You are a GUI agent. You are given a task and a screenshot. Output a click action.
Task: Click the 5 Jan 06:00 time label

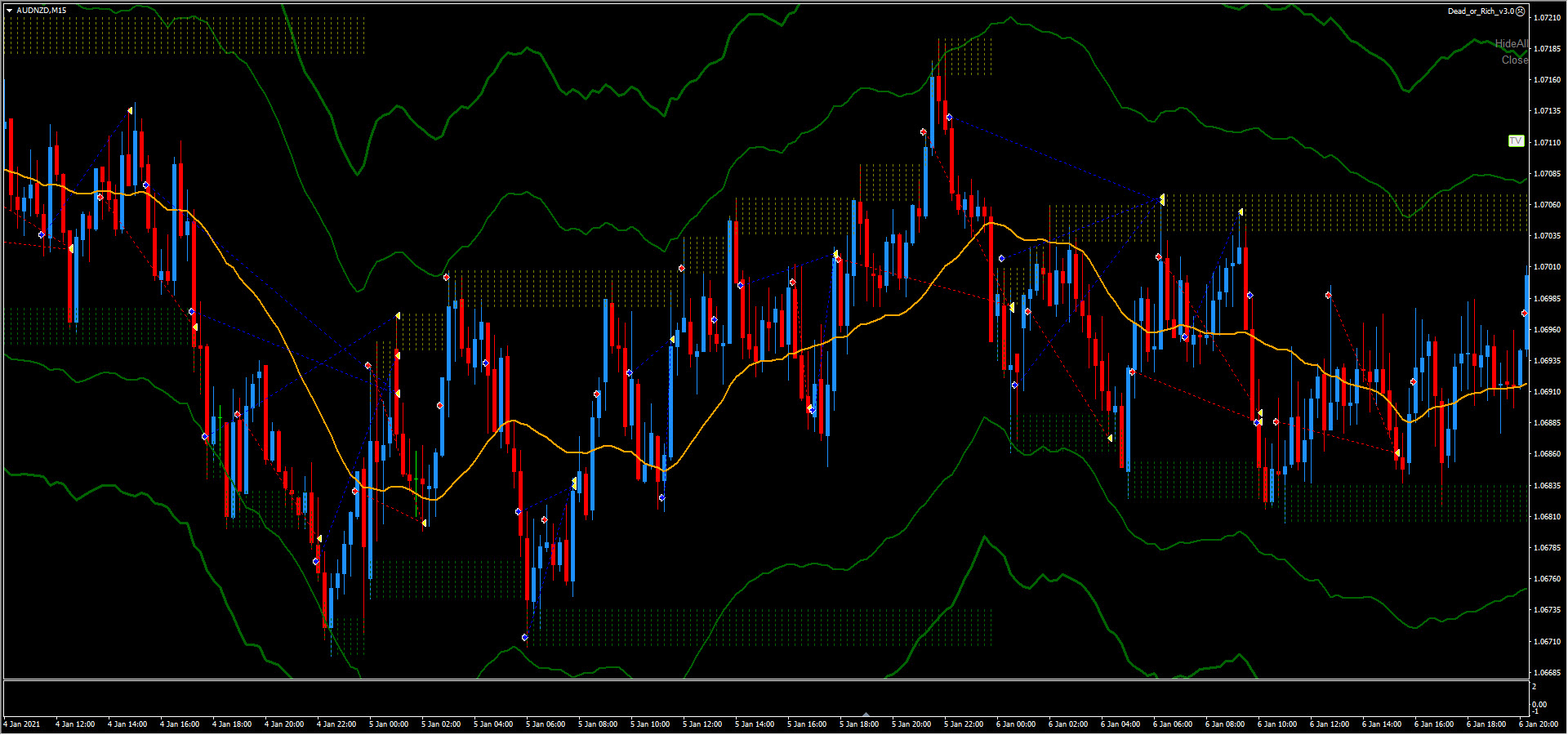coord(546,724)
